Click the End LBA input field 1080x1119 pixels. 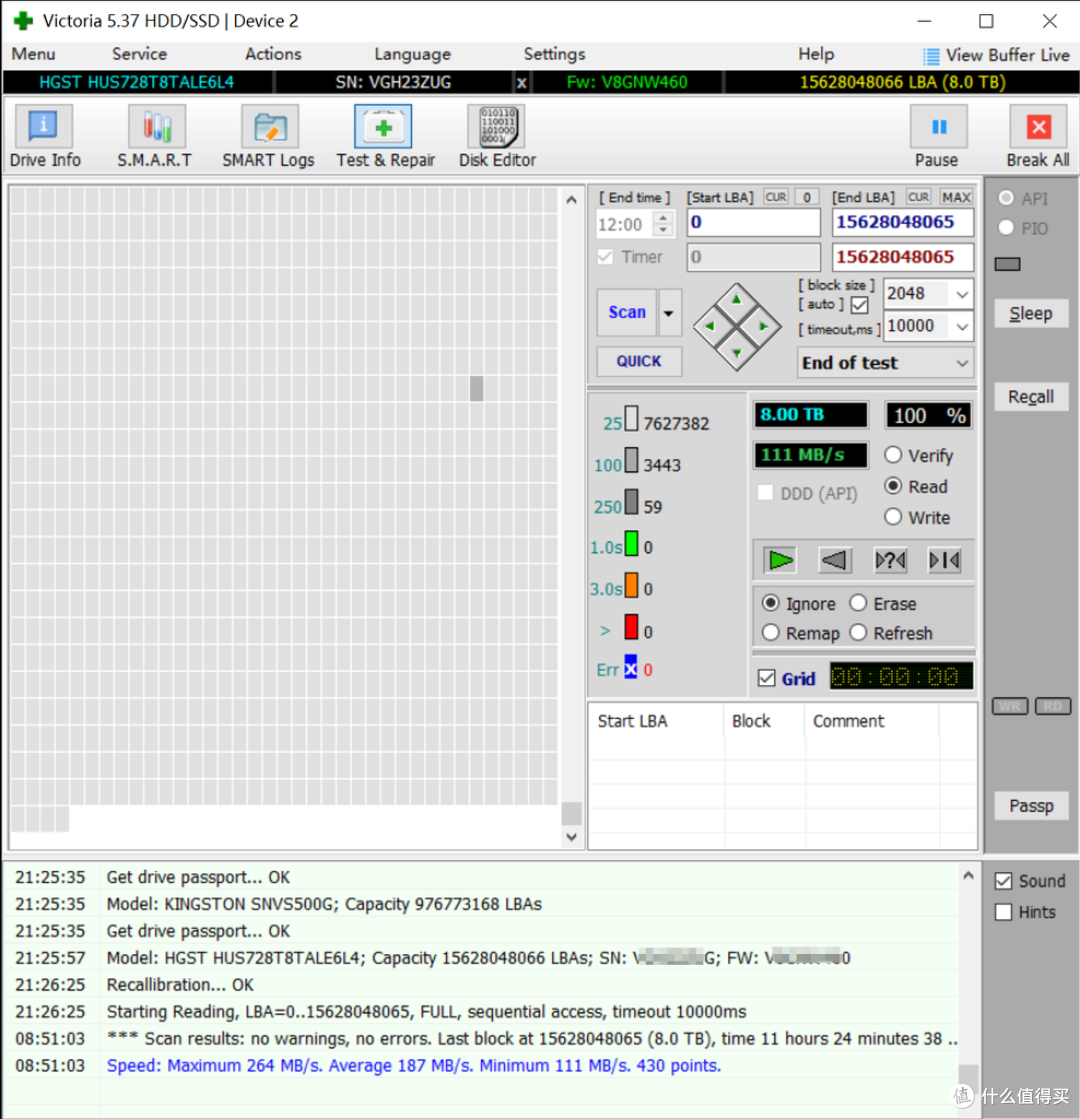tap(902, 223)
